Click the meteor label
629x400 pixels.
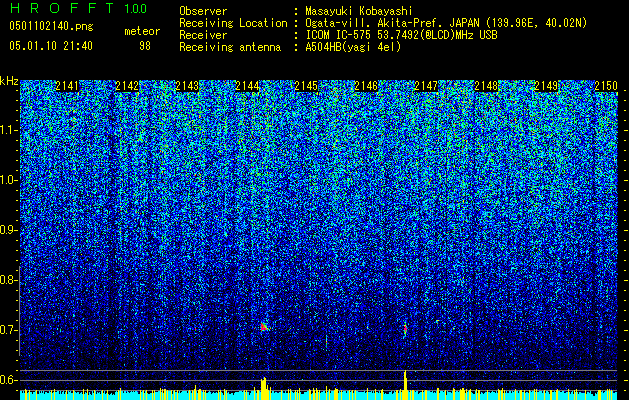[142, 31]
